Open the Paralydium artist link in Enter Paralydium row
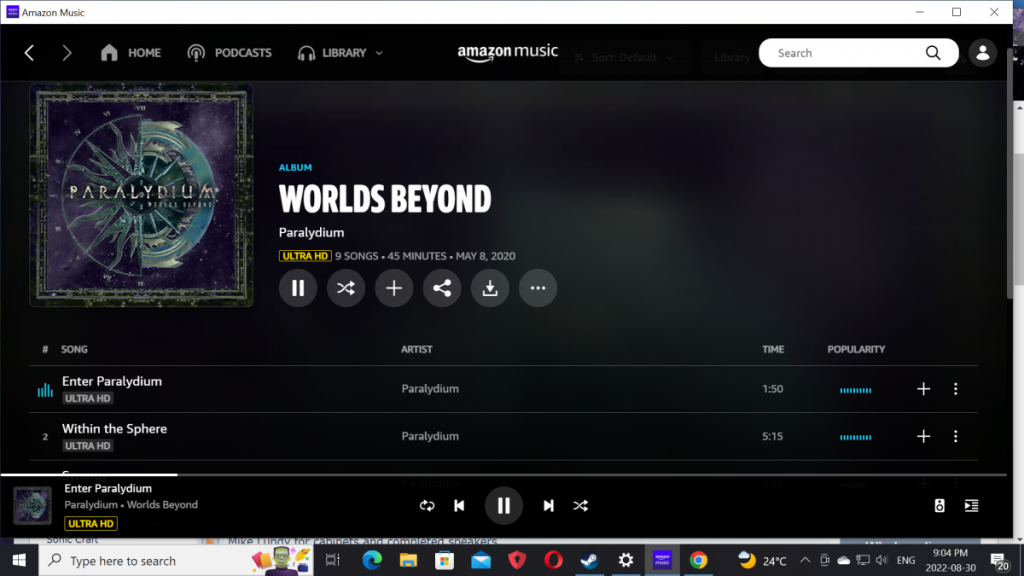This screenshot has width=1024, height=576. click(x=430, y=389)
